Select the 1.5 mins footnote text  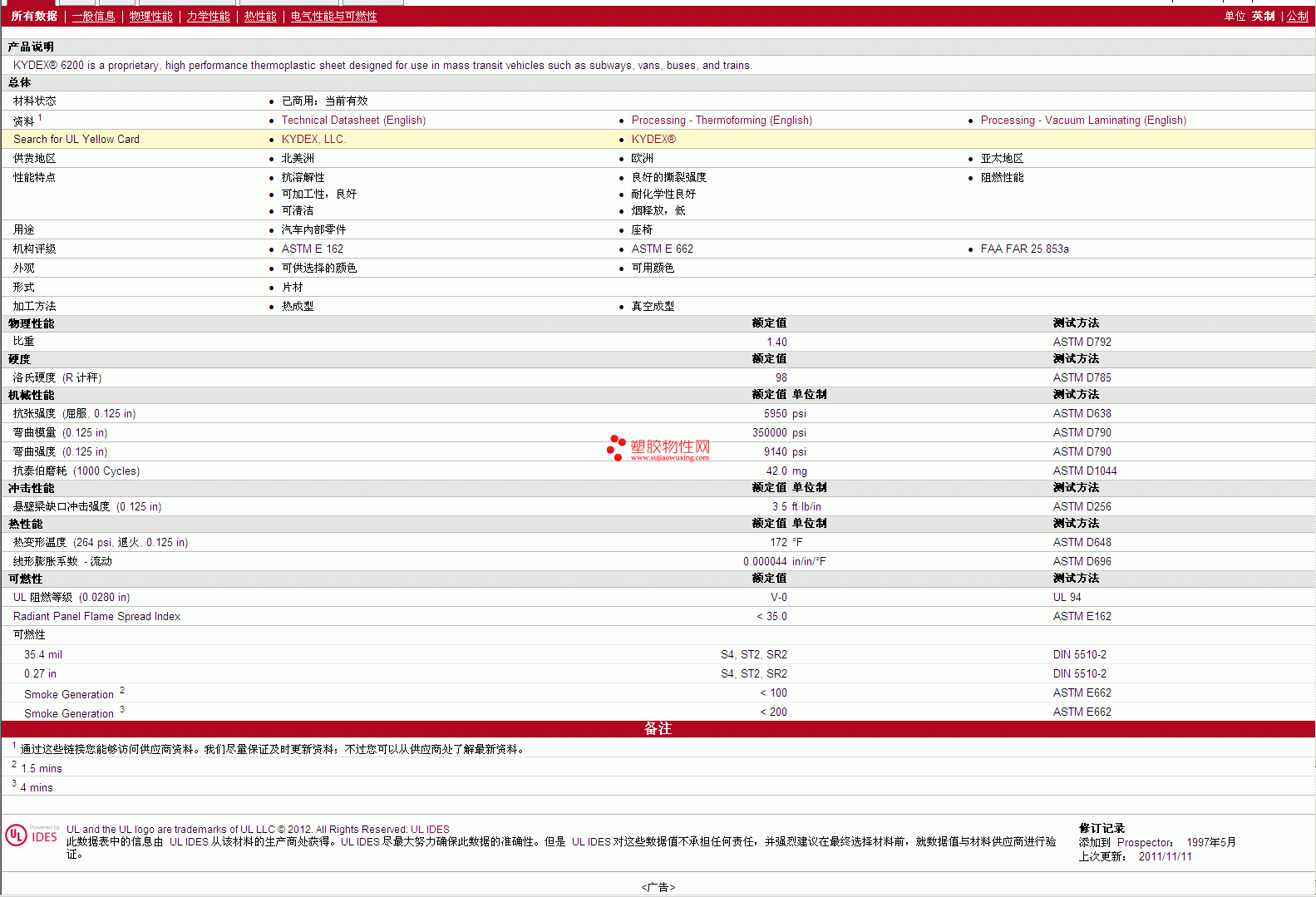[41, 769]
